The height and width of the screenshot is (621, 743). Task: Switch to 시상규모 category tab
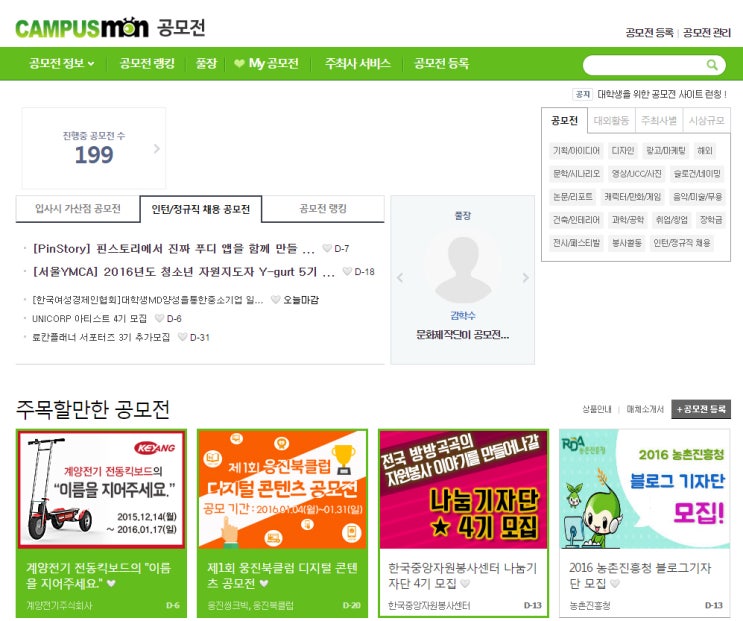(x=707, y=120)
